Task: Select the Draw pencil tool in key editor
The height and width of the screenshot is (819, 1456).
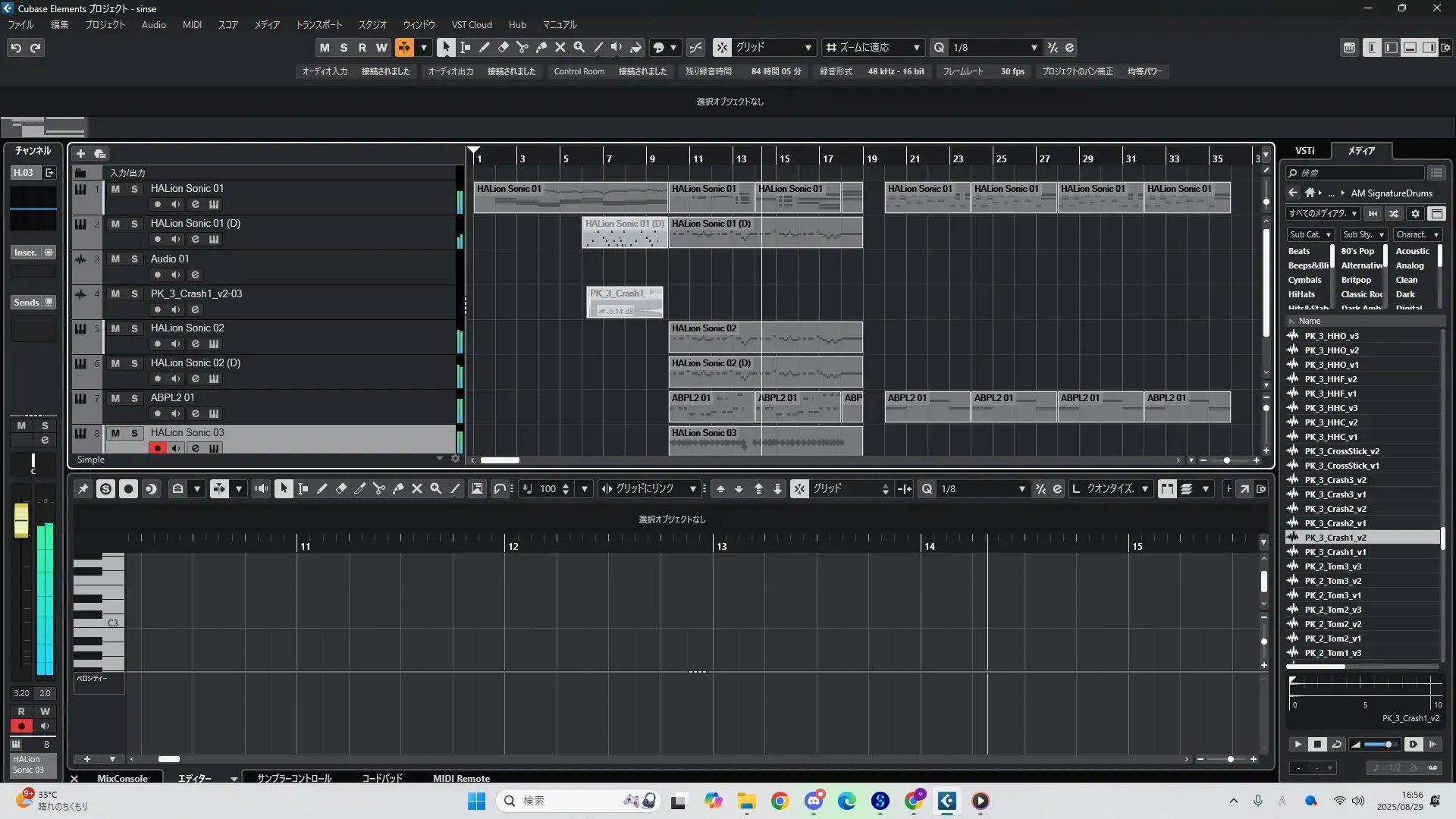Action: (x=322, y=489)
